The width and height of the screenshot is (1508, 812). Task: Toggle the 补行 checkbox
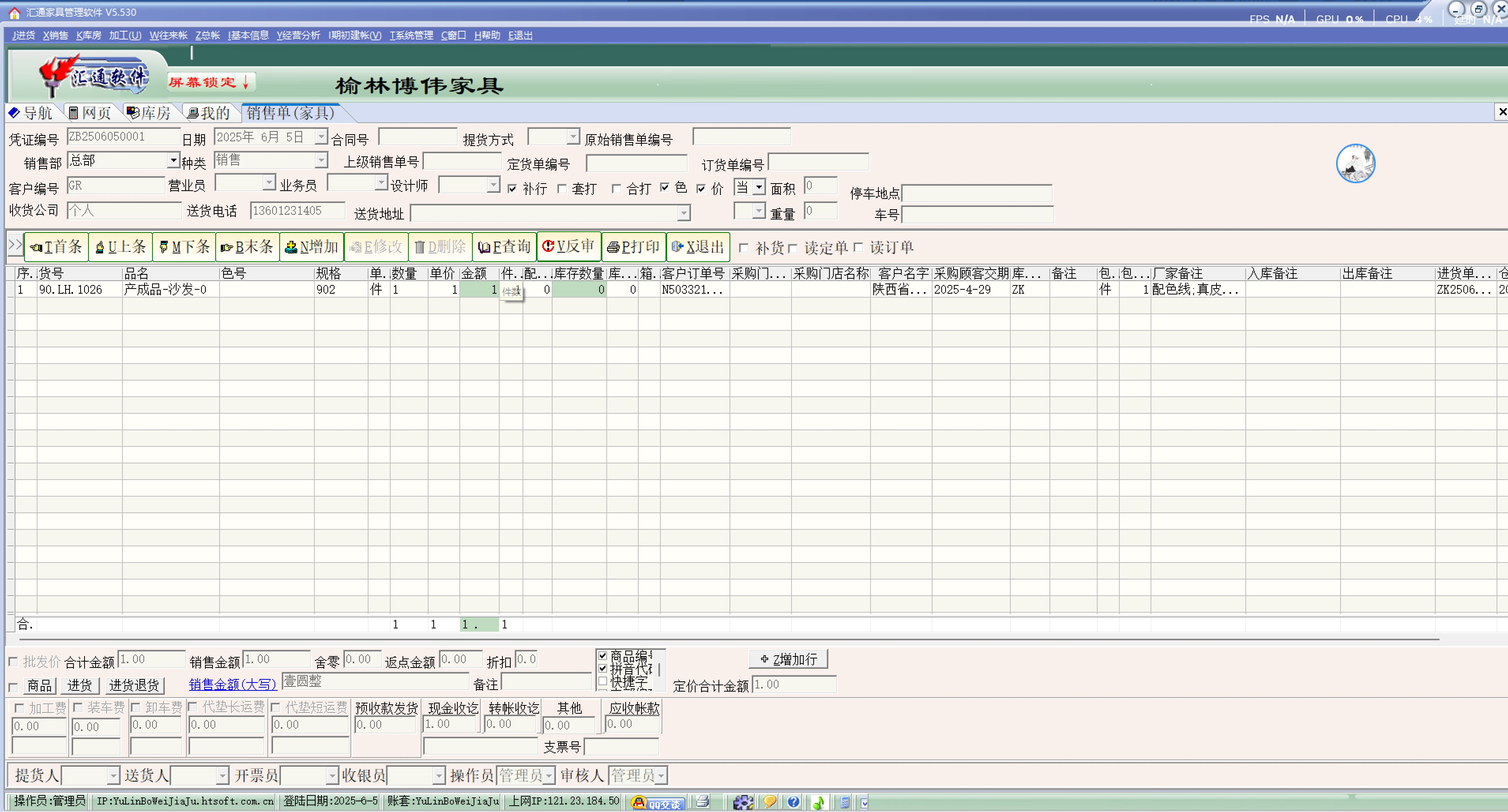(512, 189)
